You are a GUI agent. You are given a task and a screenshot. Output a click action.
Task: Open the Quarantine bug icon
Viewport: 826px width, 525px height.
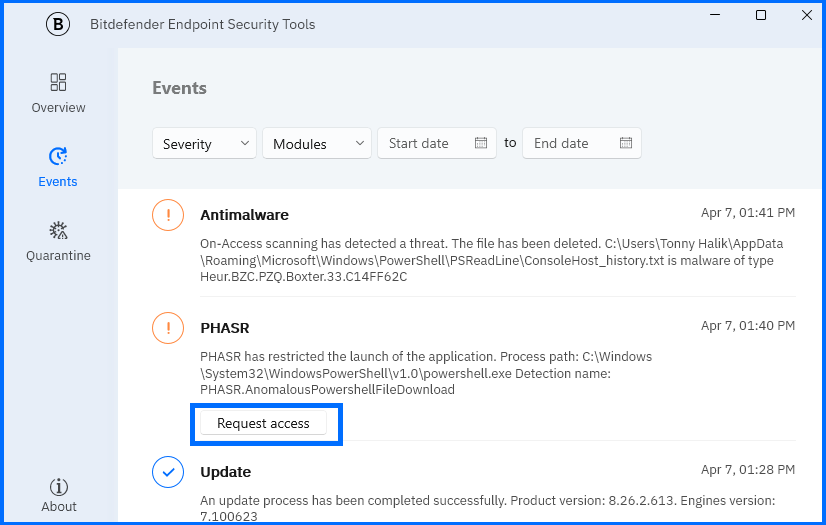pyautogui.click(x=58, y=231)
